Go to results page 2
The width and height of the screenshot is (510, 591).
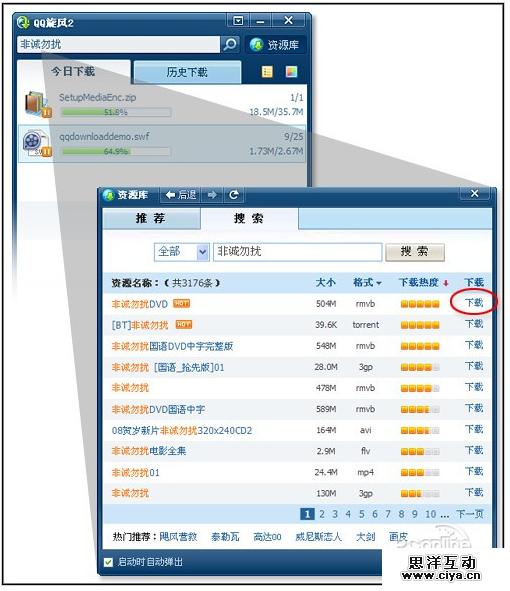pos(322,514)
